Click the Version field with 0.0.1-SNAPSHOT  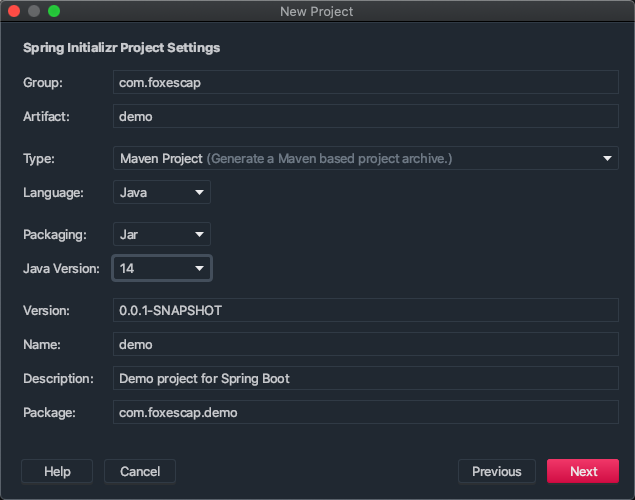click(x=365, y=310)
